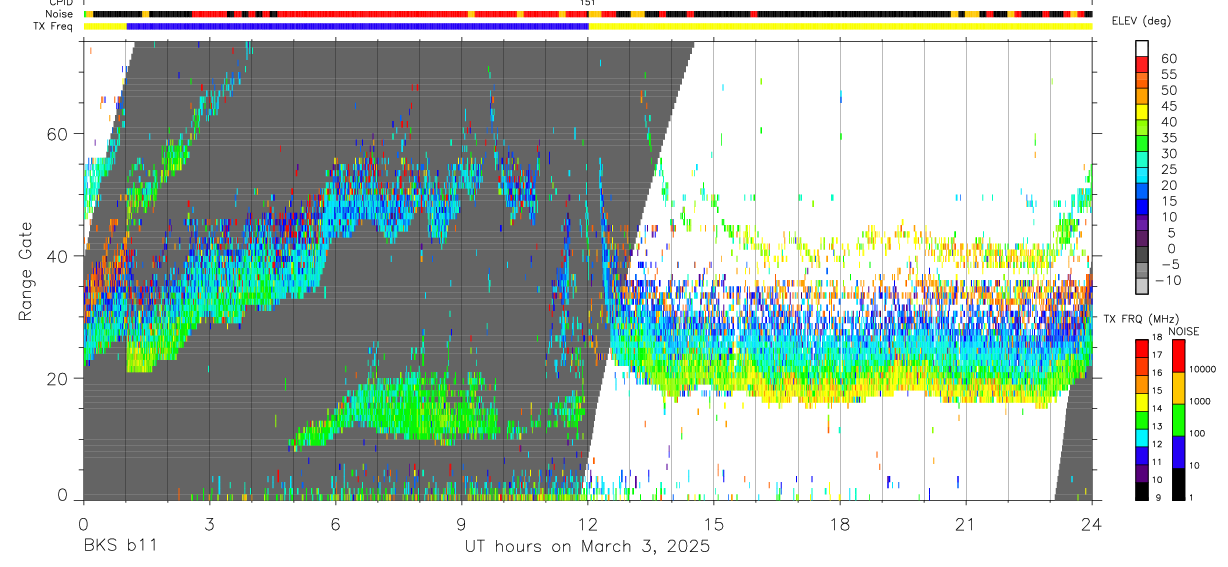Click the '21' hour tick on the x-axis

965,523
